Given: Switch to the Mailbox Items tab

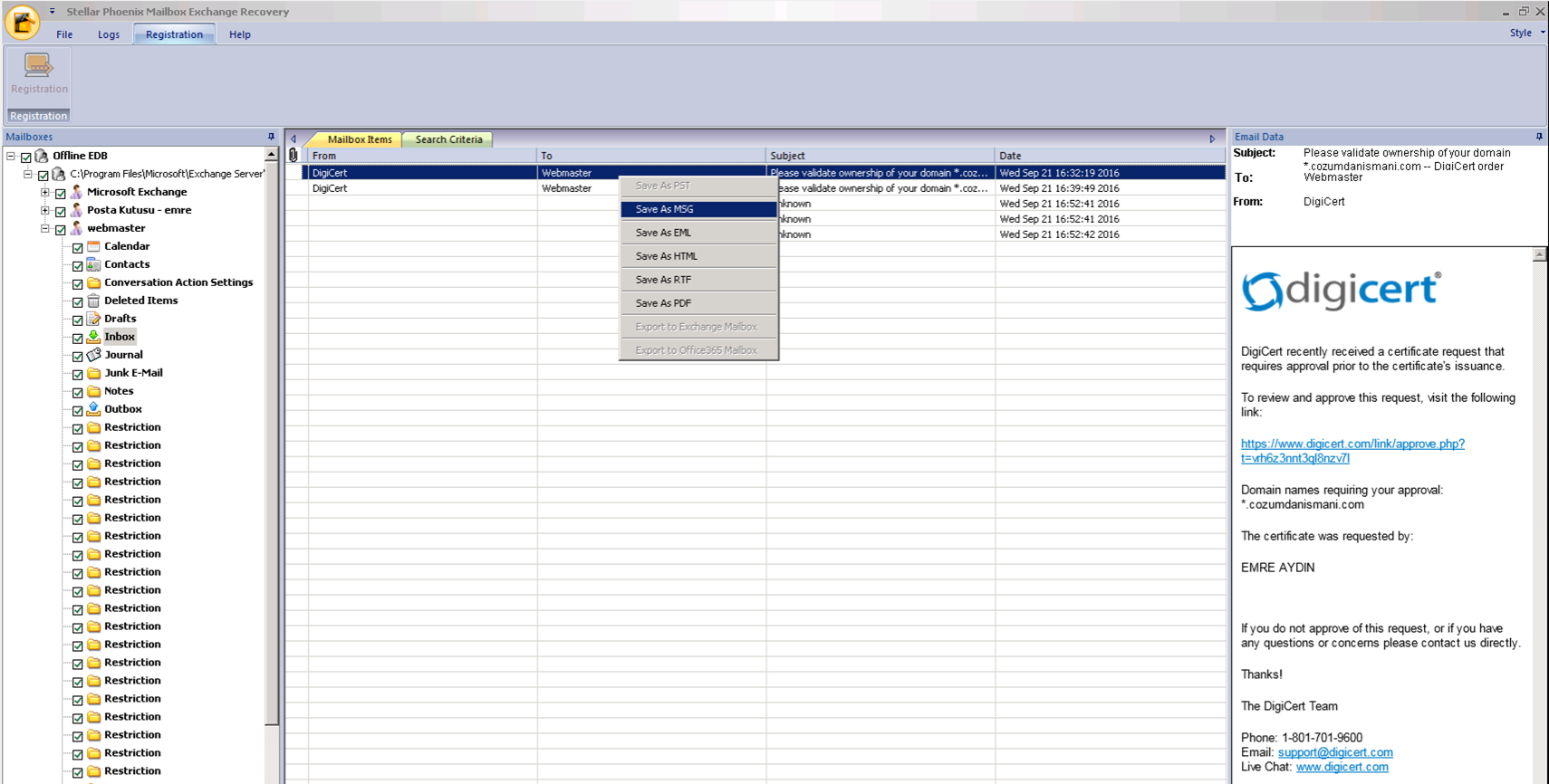Looking at the screenshot, I should [360, 139].
